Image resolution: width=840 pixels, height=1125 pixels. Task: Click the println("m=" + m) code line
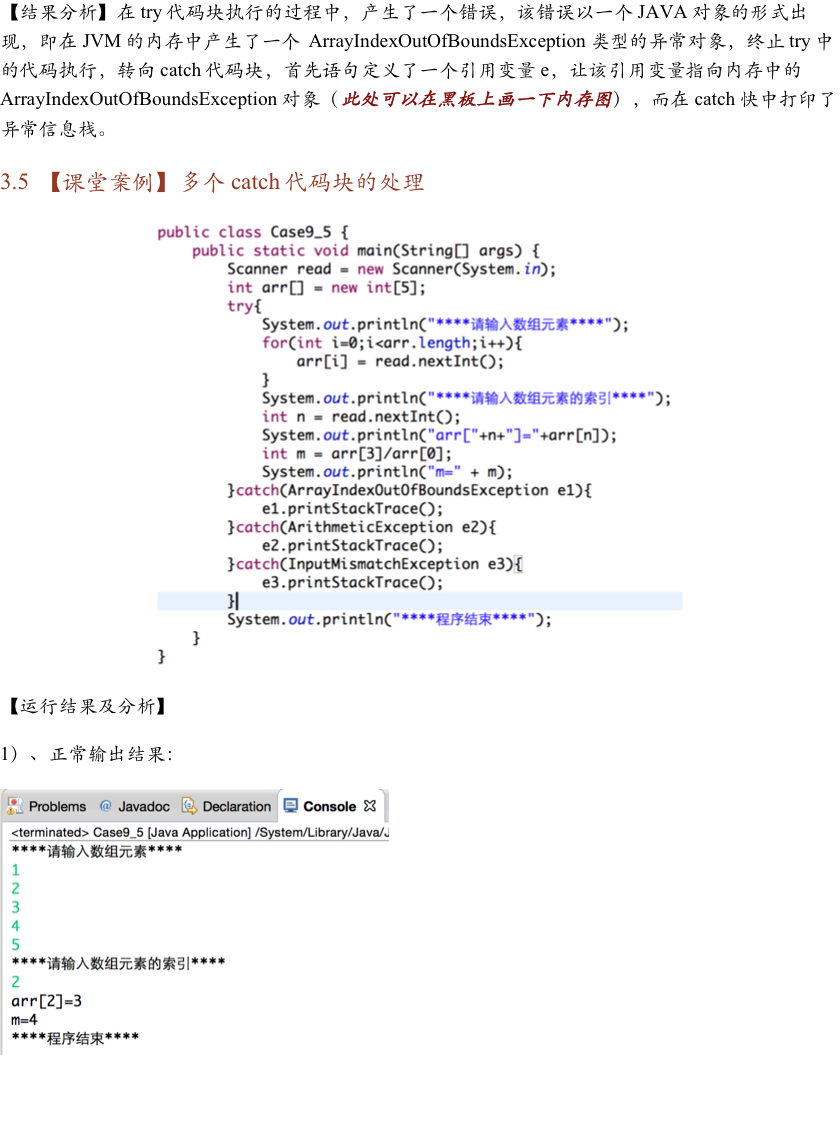(x=387, y=472)
